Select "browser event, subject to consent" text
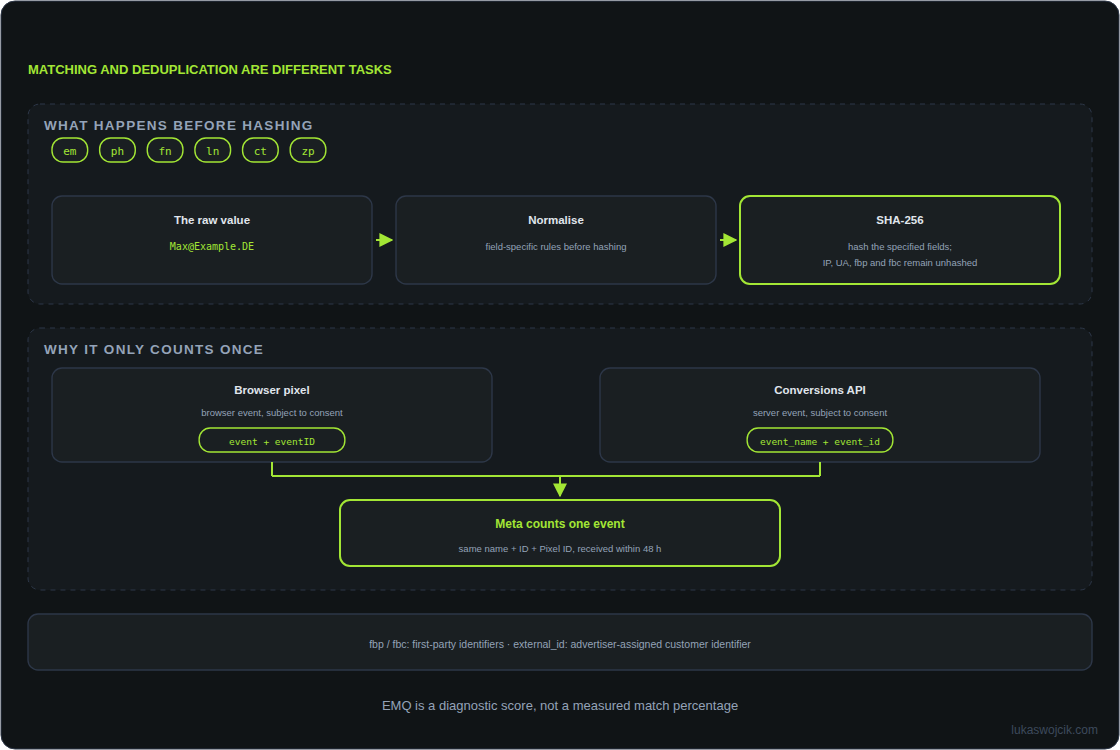 pos(272,413)
